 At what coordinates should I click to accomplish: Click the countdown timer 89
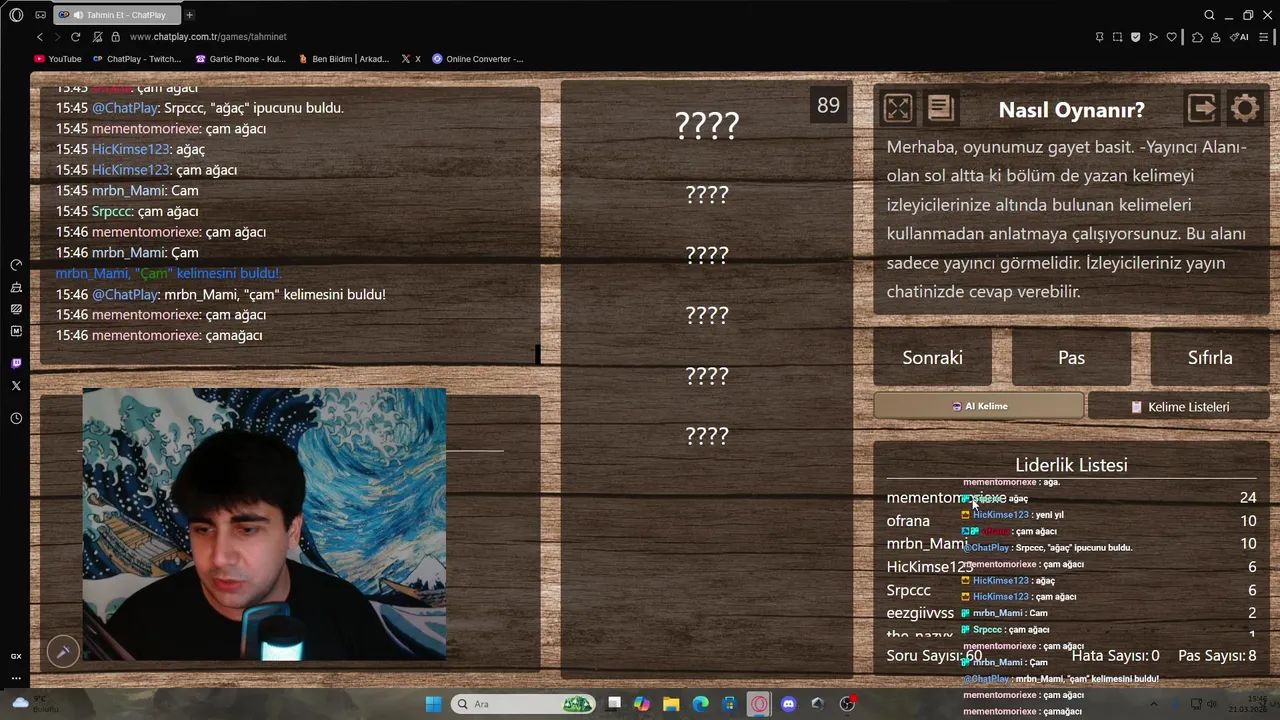(828, 105)
